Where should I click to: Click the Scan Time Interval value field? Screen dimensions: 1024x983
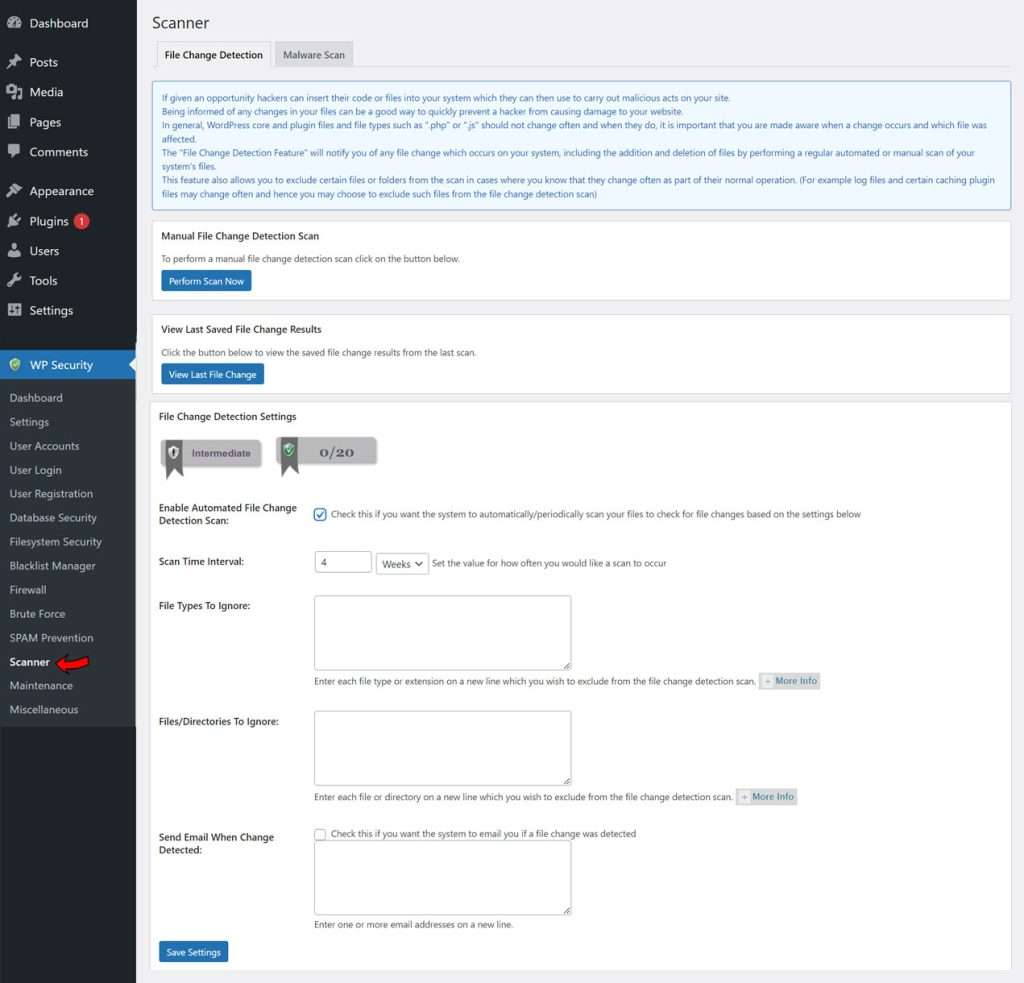(x=342, y=562)
